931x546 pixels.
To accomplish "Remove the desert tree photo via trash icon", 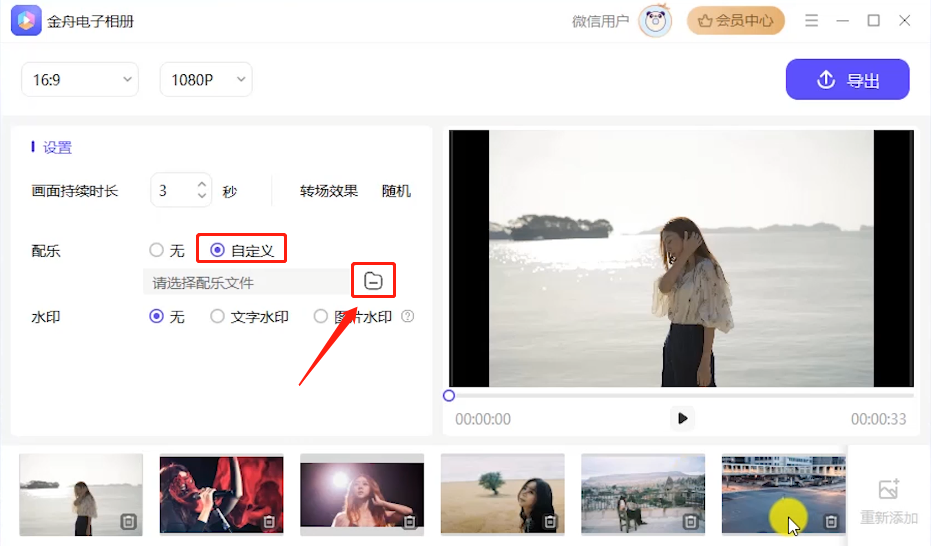I will [550, 522].
